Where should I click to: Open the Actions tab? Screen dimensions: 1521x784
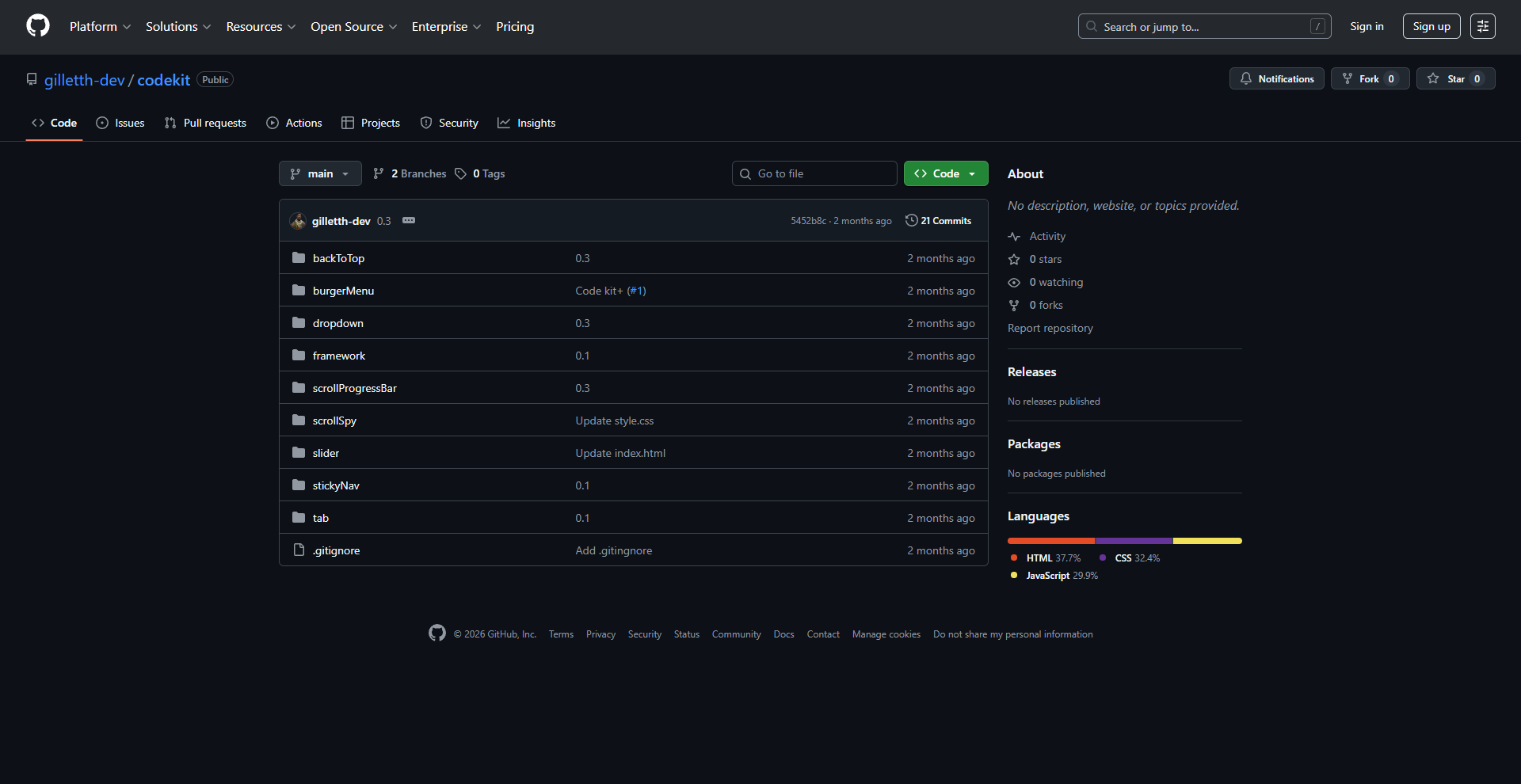pos(294,123)
